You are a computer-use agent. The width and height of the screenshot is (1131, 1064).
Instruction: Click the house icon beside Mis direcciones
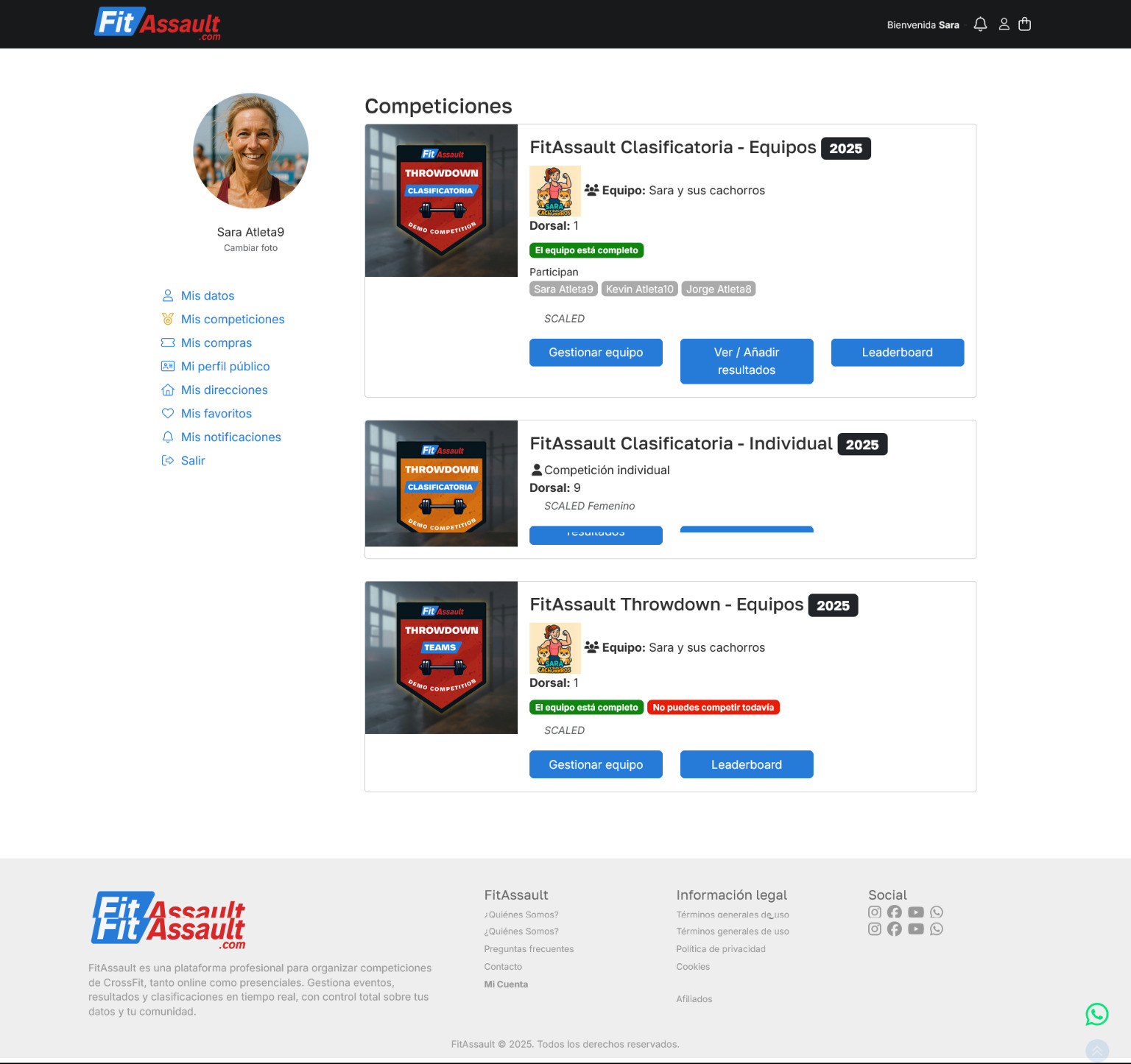[168, 390]
